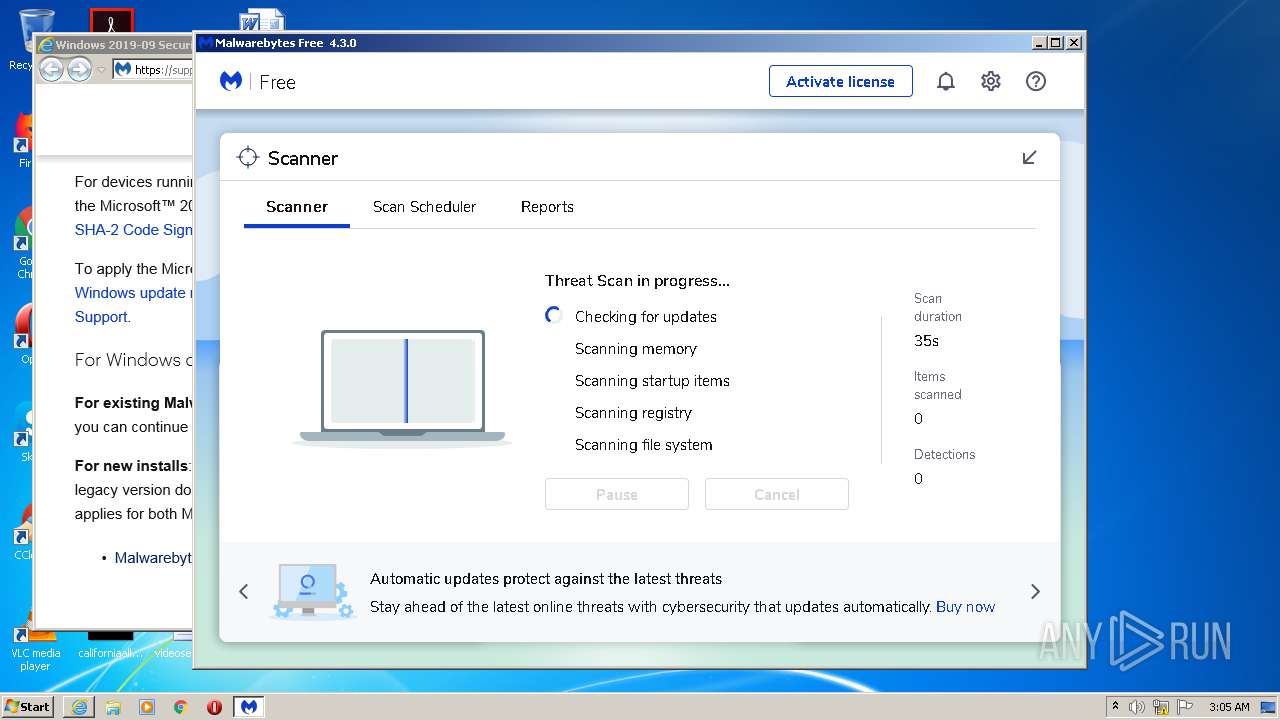Viewport: 1280px width, 720px height.
Task: Open the Buy now link
Action: tap(965, 607)
